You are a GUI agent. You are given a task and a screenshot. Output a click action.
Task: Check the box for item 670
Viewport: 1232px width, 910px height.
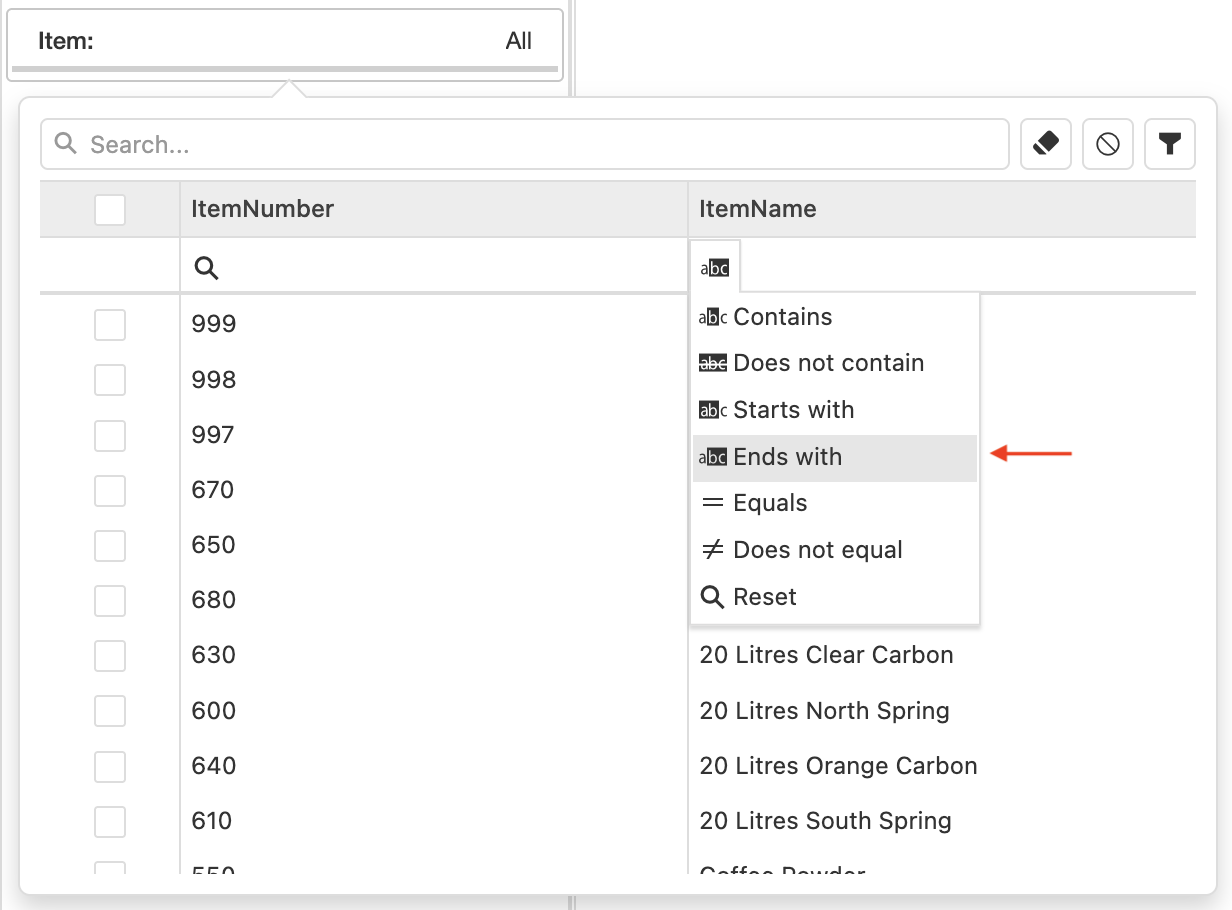(110, 491)
